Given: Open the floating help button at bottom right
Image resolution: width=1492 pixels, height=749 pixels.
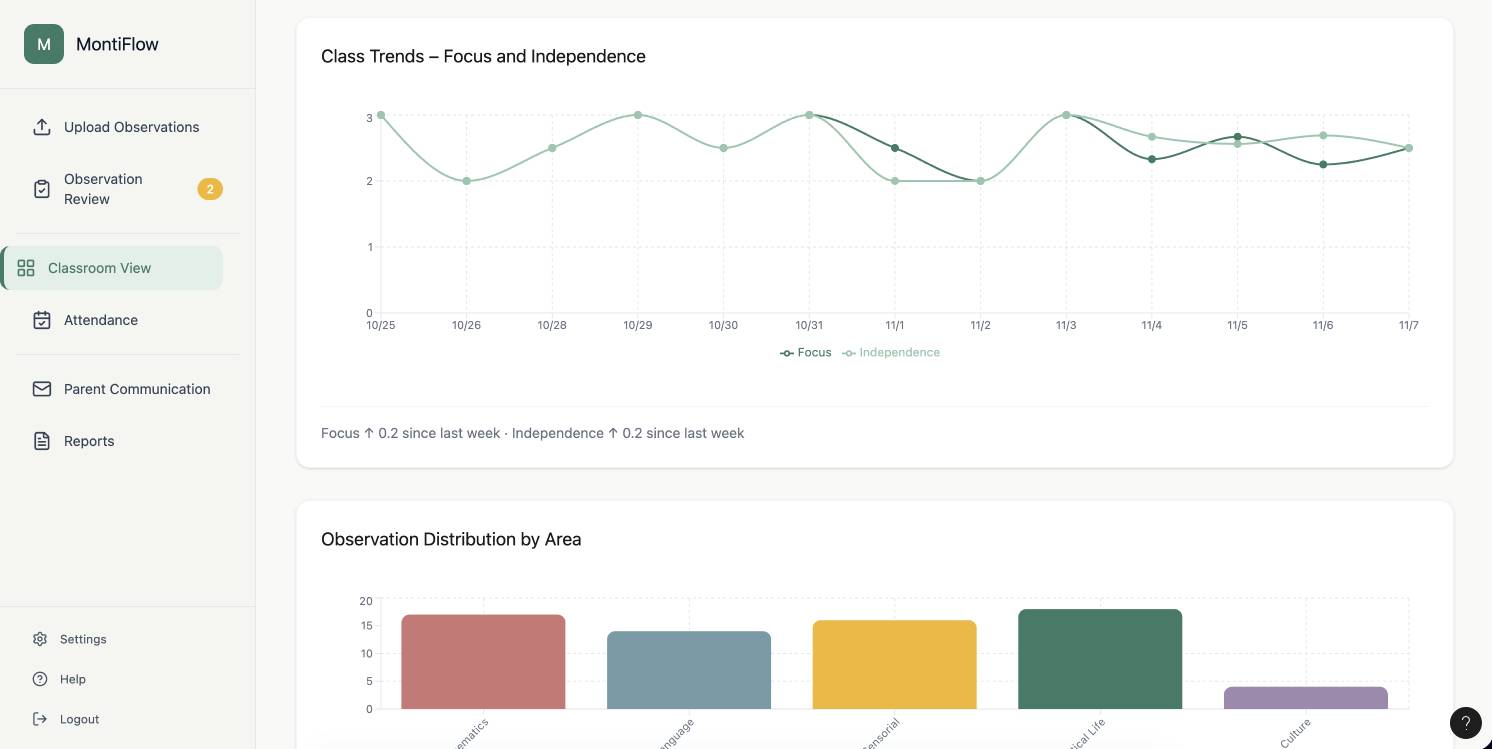Looking at the screenshot, I should (1465, 723).
